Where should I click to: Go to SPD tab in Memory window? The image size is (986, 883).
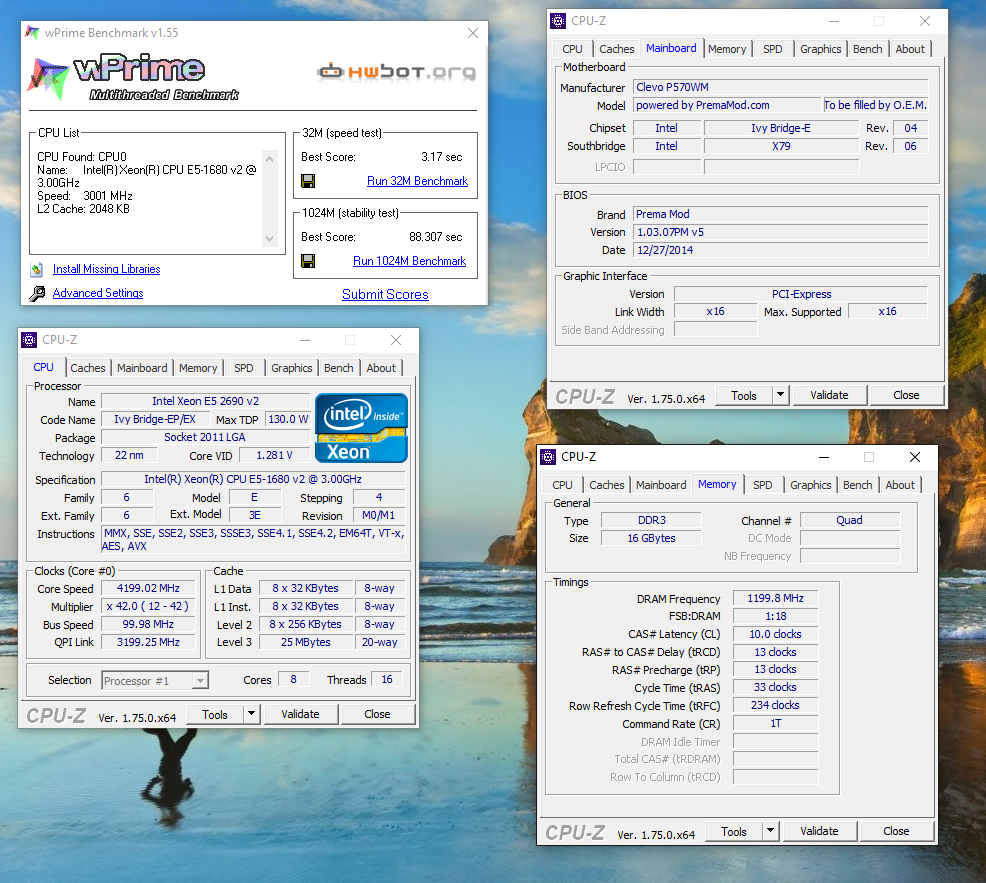[763, 485]
